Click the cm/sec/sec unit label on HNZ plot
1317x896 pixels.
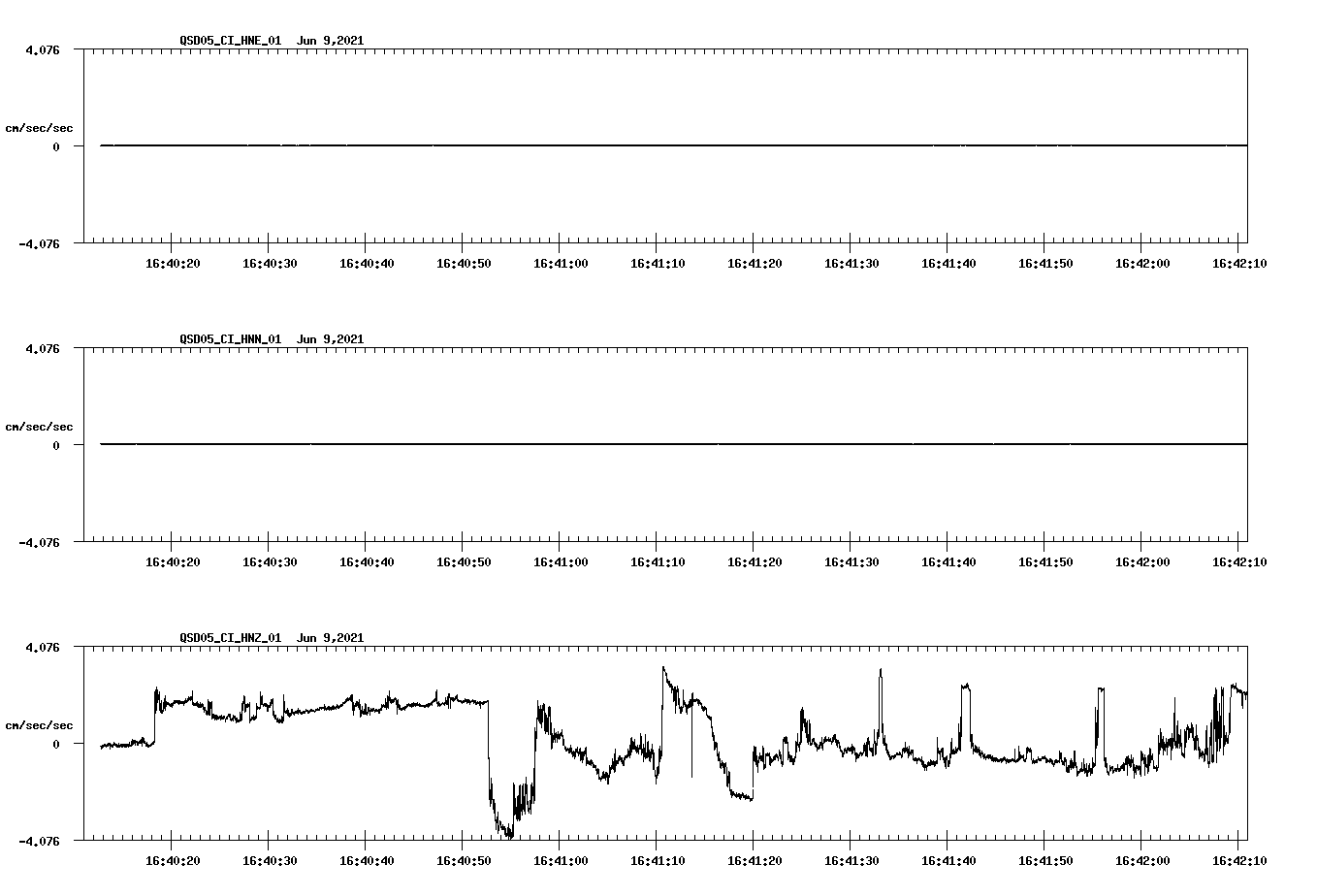pos(39,725)
